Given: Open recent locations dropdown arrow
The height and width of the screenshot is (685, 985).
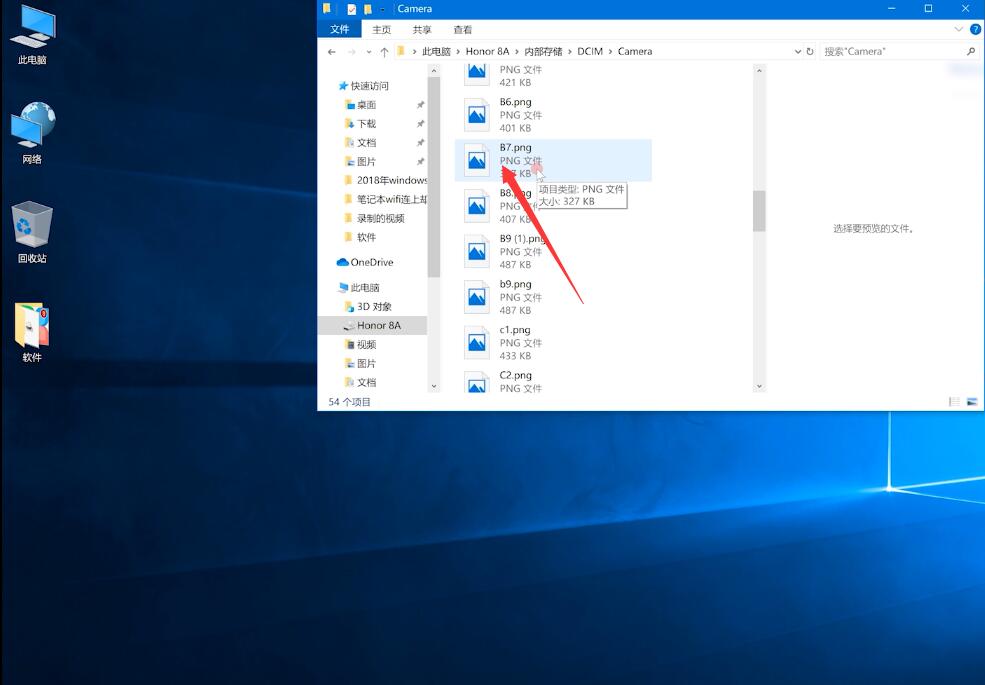Looking at the screenshot, I should [x=369, y=52].
